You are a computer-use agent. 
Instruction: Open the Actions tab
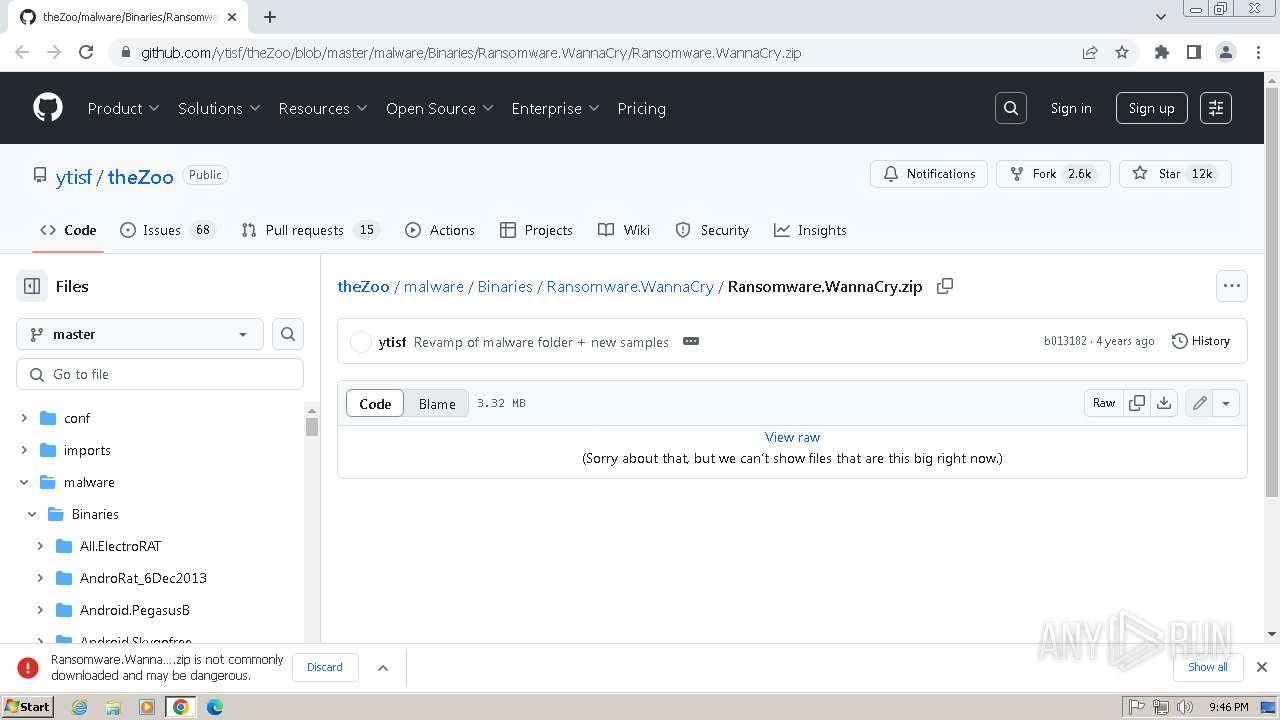pyautogui.click(x=440, y=230)
